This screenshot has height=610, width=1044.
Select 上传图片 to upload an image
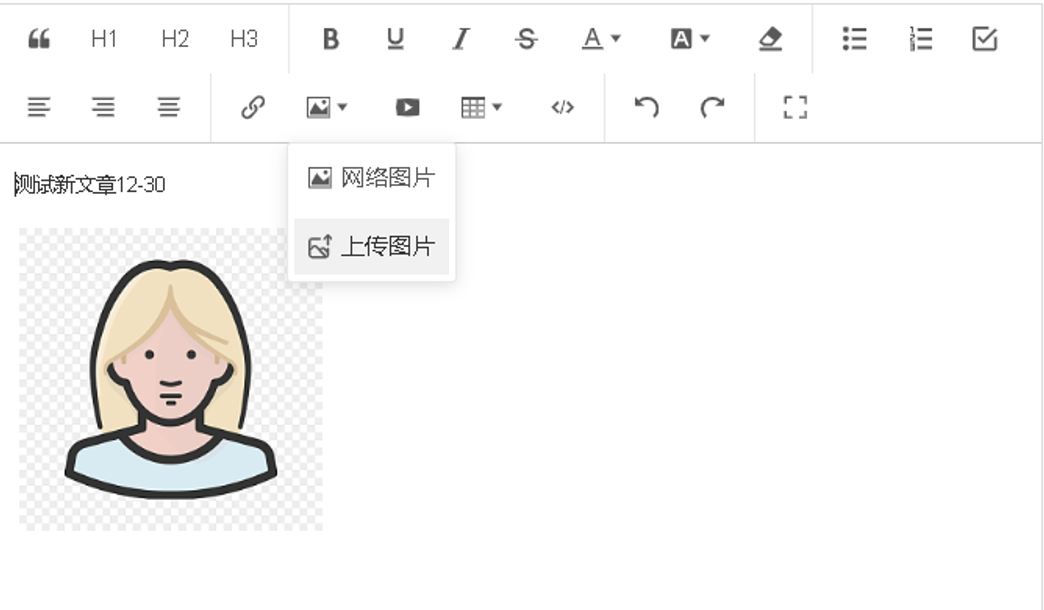point(372,247)
